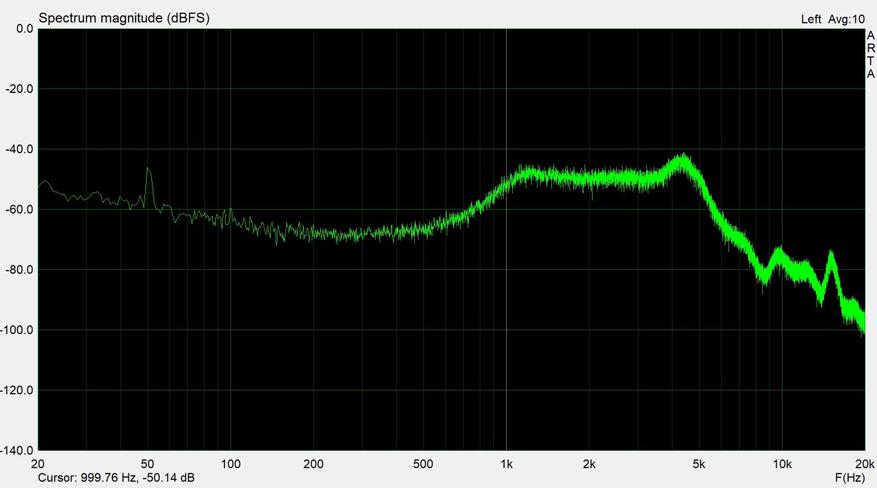The width and height of the screenshot is (877, 488).
Task: Click the vertical cursor line at 1 kHz
Action: point(506,239)
